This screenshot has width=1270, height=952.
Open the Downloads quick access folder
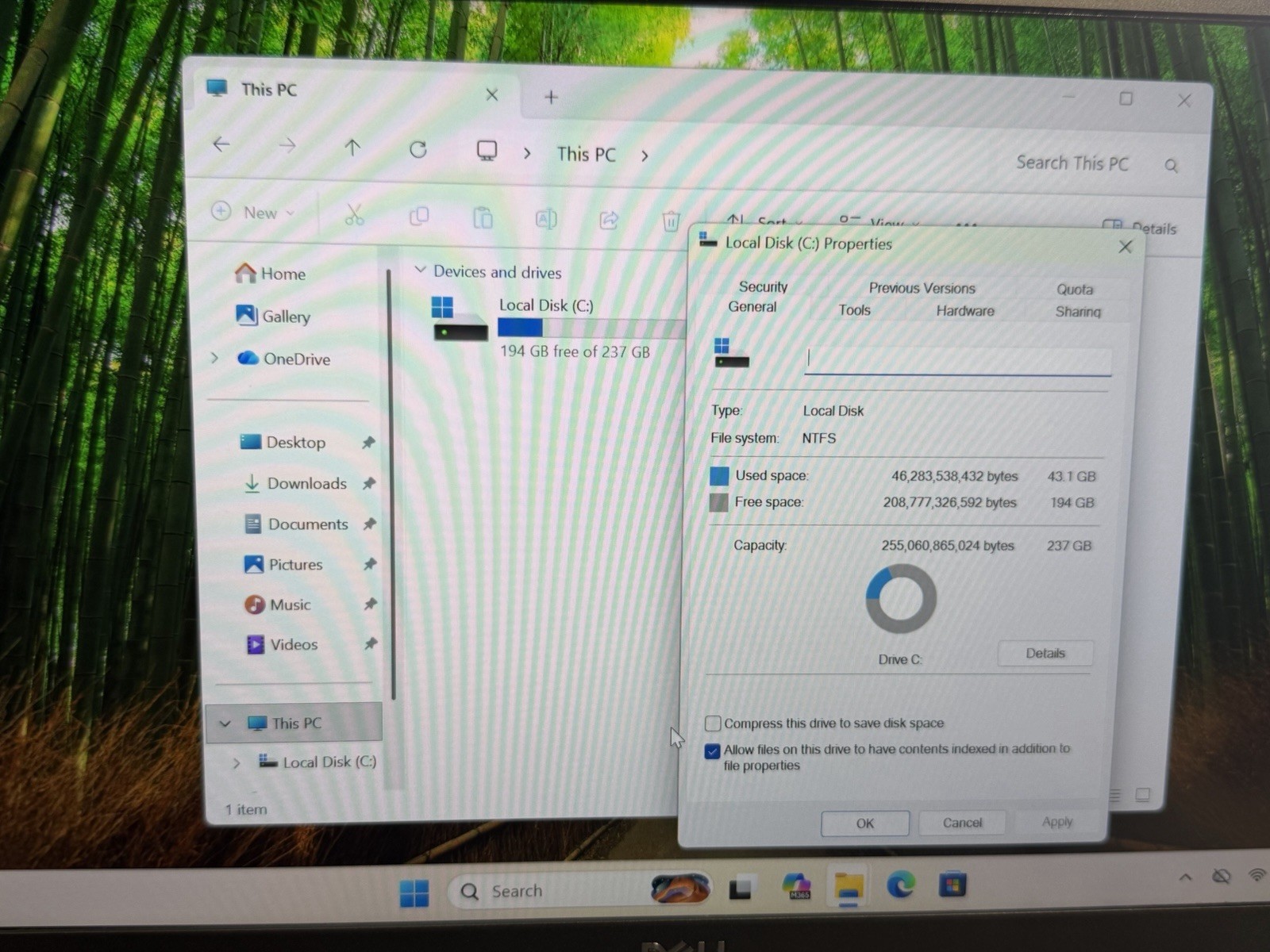point(294,483)
